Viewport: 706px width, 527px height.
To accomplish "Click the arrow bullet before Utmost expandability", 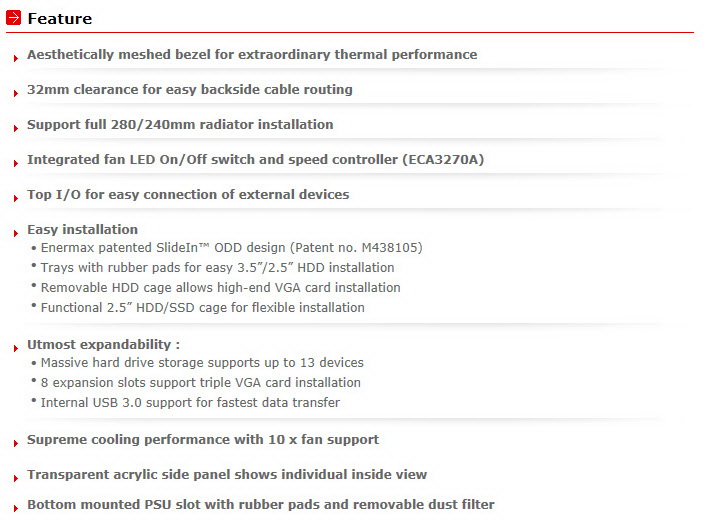I will [16, 348].
